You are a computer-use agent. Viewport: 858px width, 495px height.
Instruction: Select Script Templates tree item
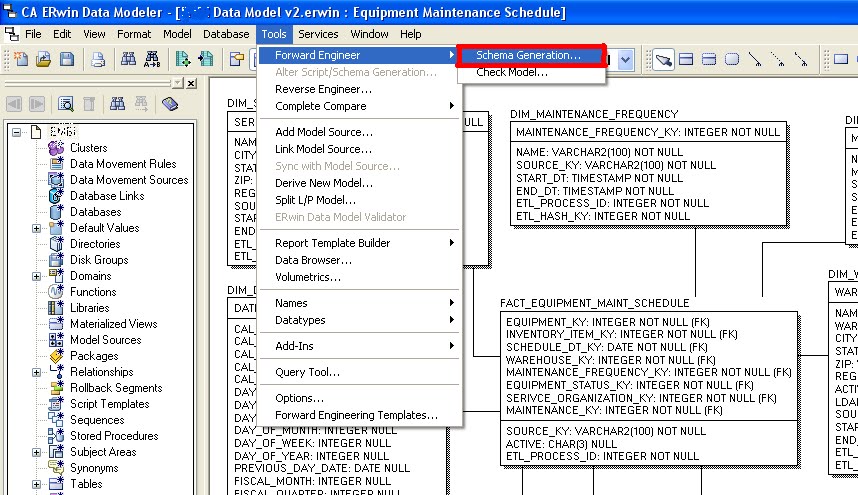(x=109, y=404)
